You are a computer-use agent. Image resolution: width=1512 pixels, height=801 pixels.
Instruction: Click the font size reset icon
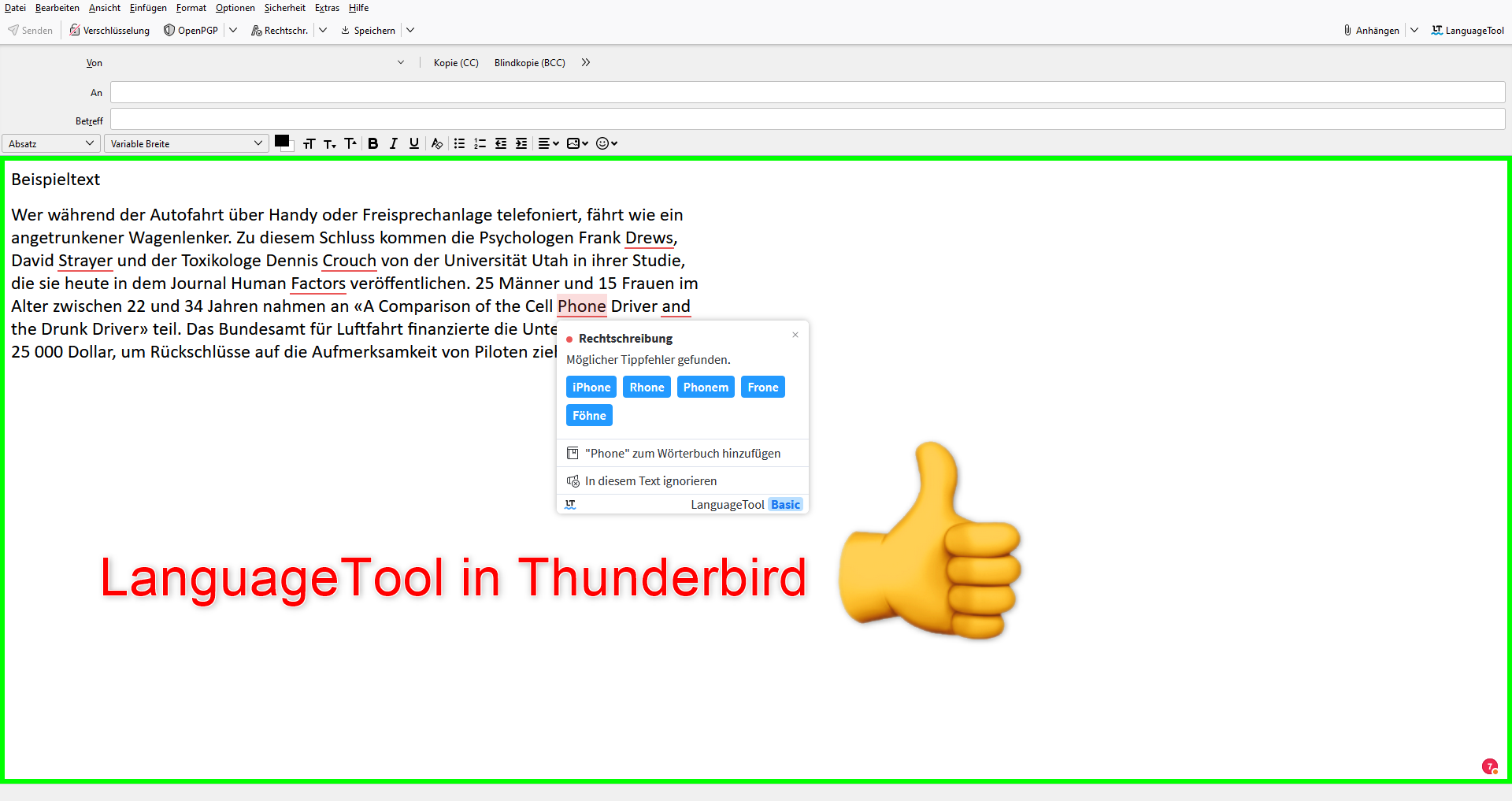(x=309, y=143)
